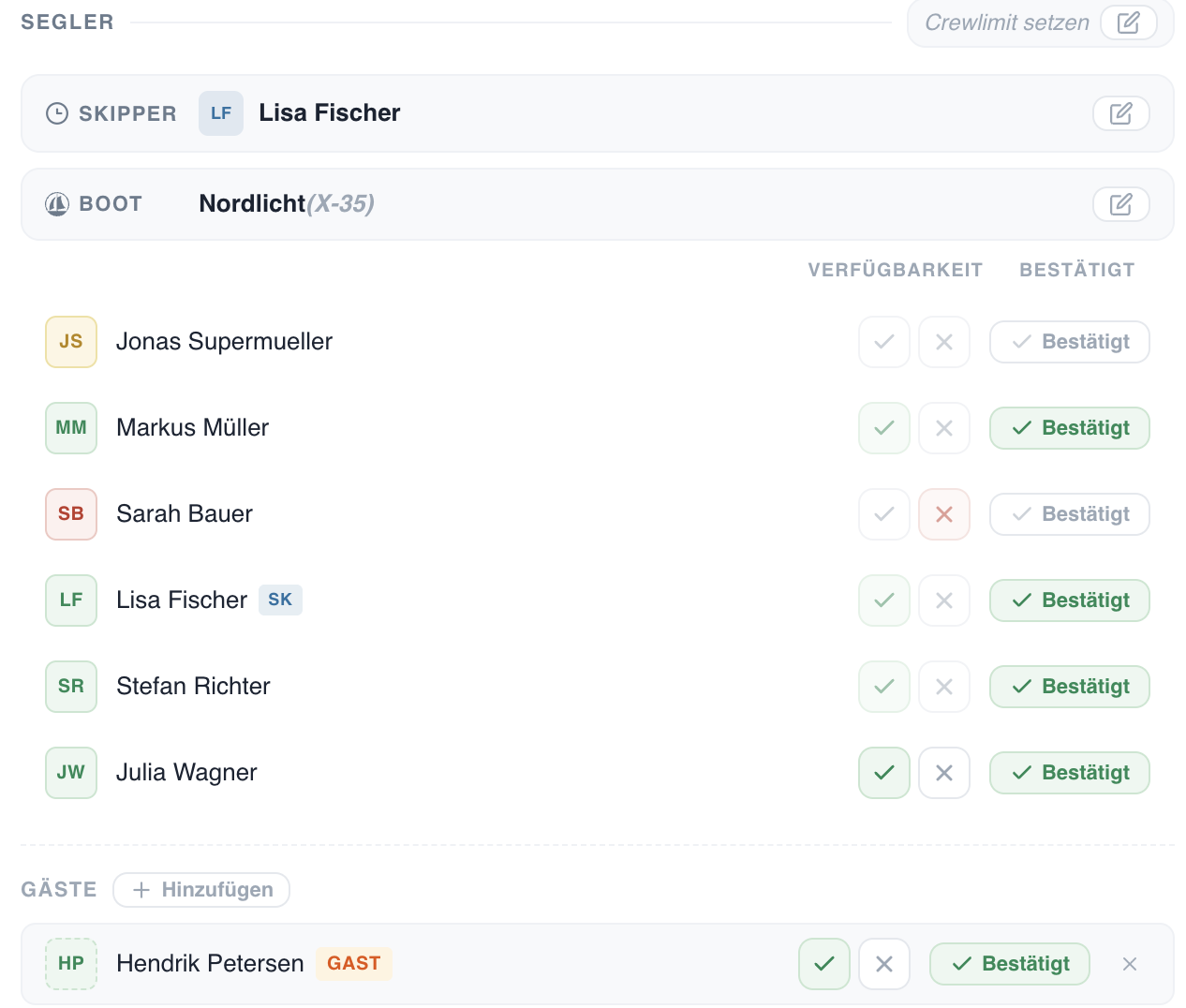Click Bestätigt button for Jonas Supermueller

coord(1069,342)
